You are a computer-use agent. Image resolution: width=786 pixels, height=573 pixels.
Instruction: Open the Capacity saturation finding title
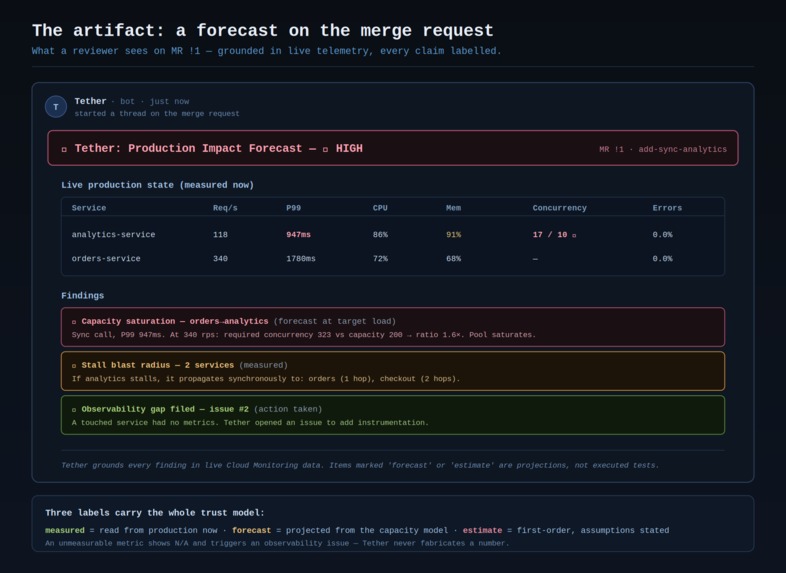pos(174,321)
